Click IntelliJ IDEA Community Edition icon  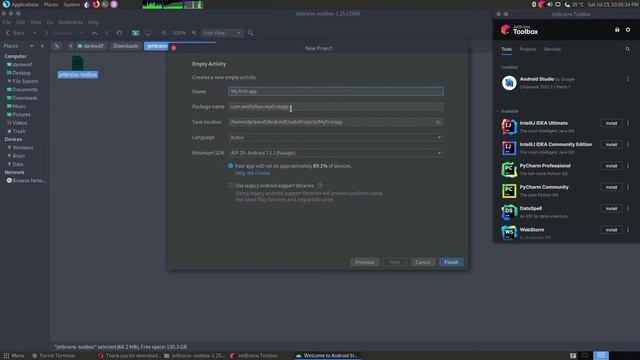coord(509,148)
